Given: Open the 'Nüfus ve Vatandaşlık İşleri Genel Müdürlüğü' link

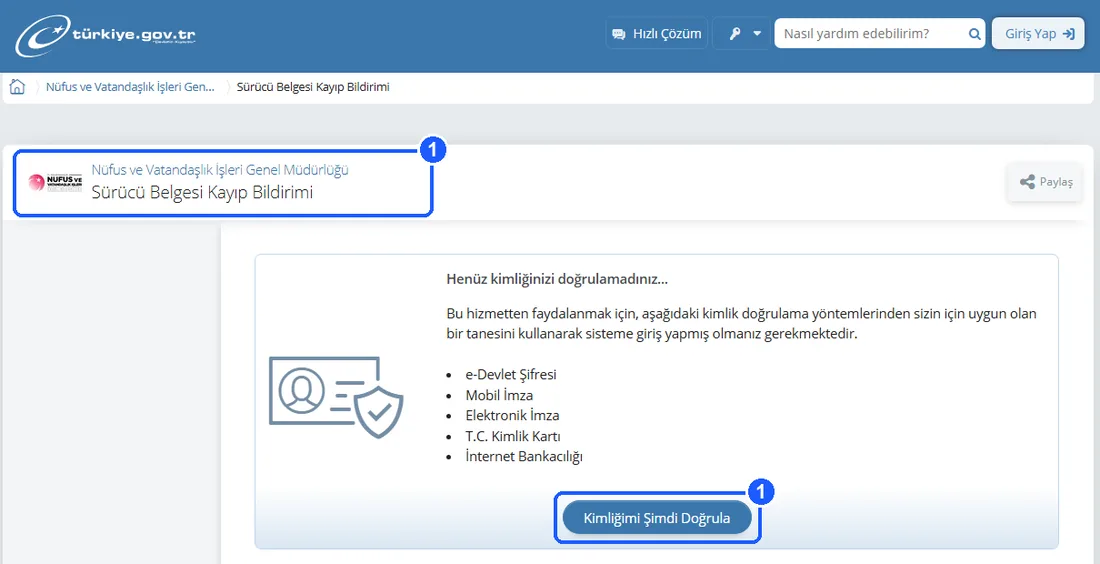Looking at the screenshot, I should (x=220, y=170).
